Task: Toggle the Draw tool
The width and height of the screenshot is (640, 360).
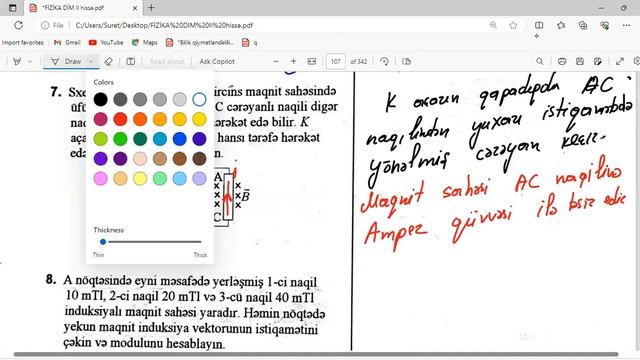Action: click(67, 62)
